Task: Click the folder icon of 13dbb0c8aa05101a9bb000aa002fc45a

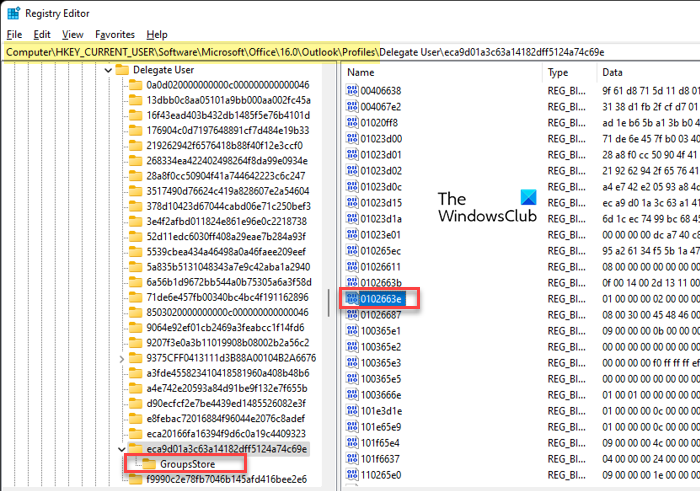Action: 136,100
